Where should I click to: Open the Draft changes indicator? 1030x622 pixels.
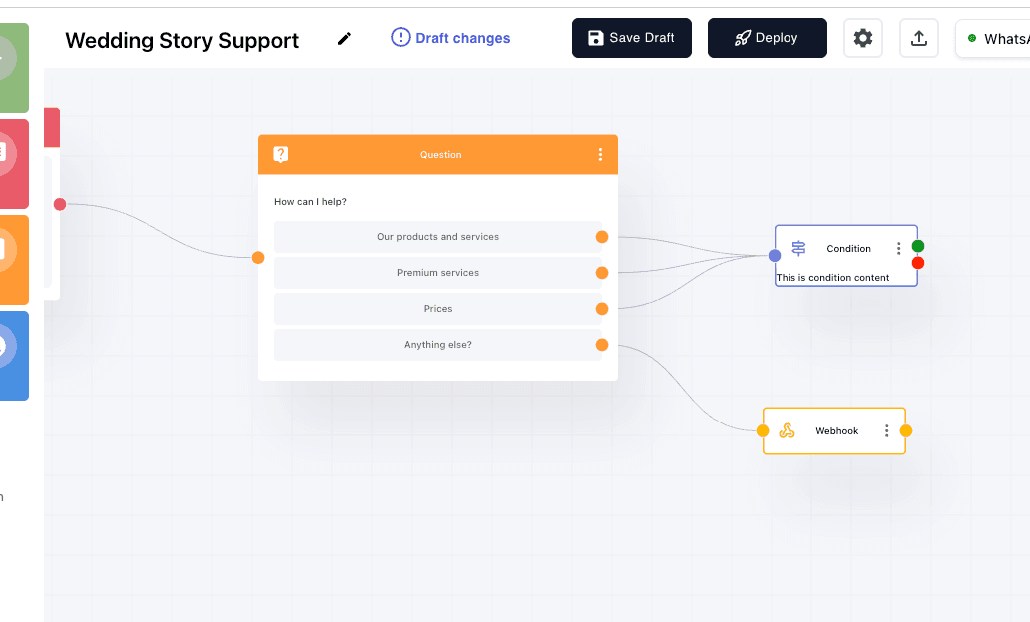(451, 38)
